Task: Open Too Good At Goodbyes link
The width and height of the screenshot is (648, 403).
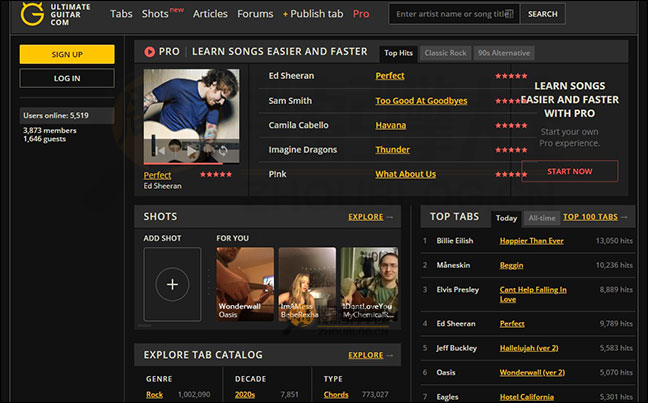Action: click(421, 101)
